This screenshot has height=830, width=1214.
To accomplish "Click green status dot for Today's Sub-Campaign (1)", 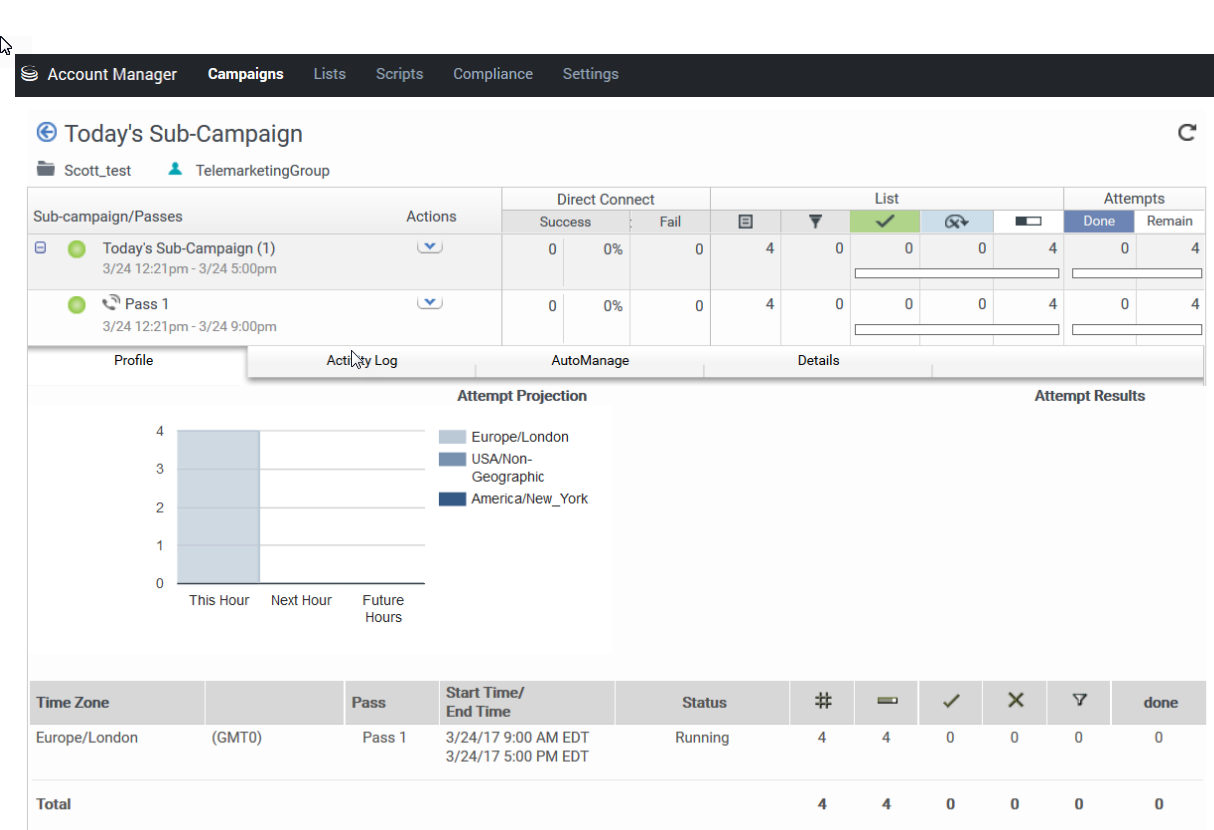I will [77, 249].
